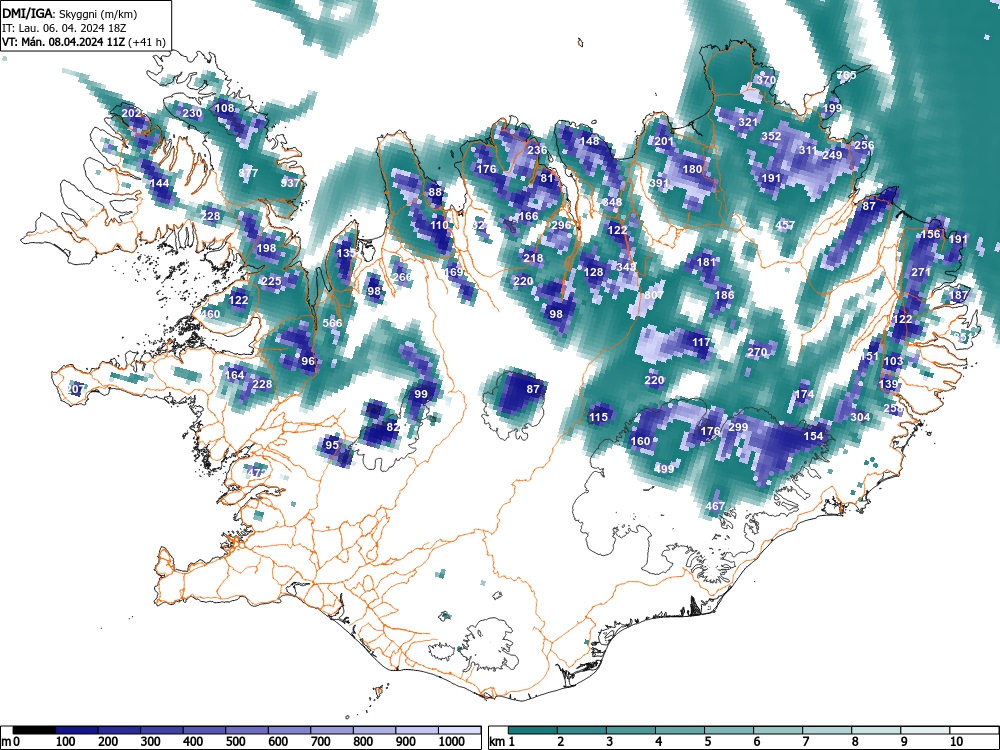Click the visibility value 807

tap(654, 295)
